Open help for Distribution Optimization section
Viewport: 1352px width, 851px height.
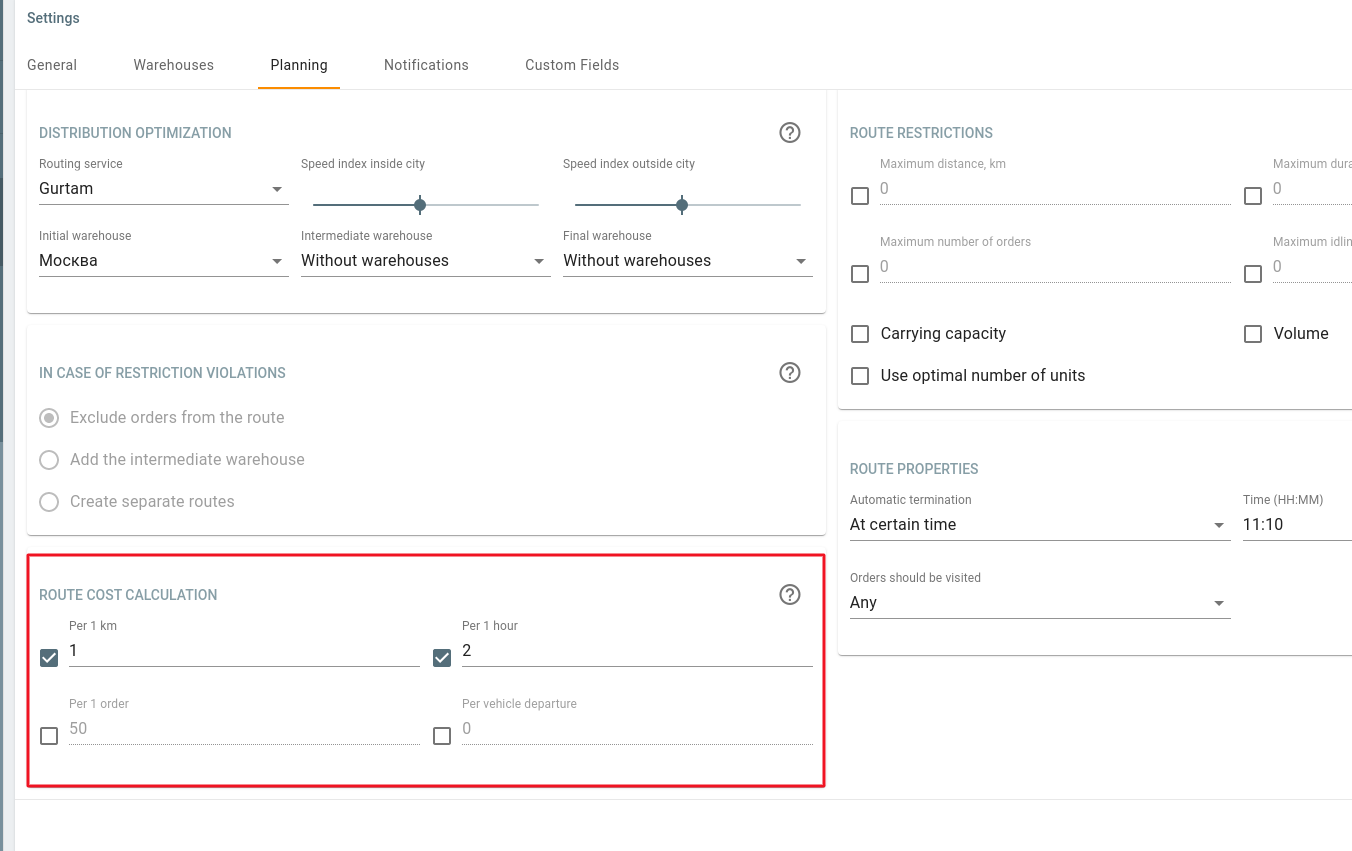coord(789,132)
